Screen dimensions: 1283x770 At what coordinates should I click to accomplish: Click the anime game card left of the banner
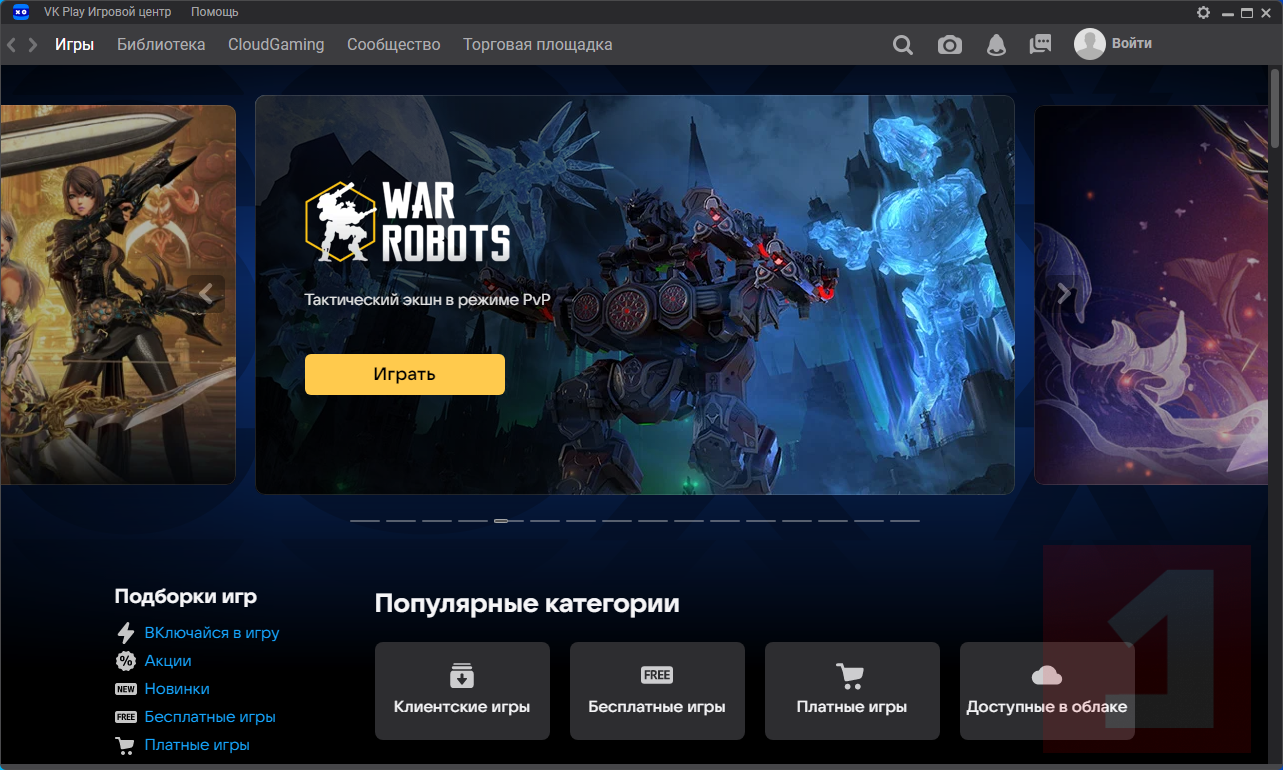coord(118,295)
